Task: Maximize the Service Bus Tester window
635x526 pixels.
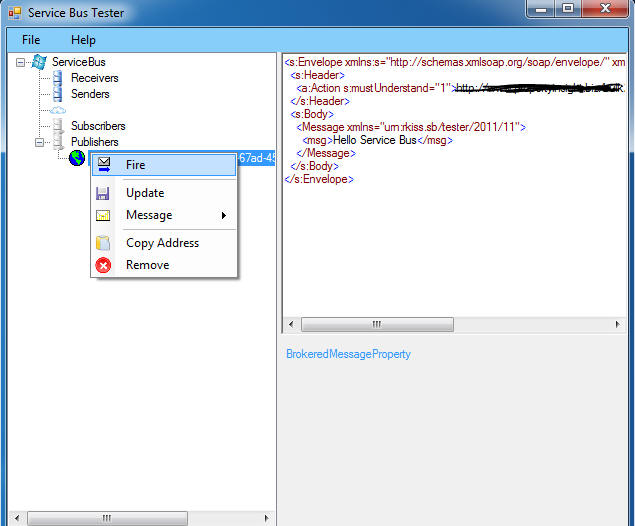Action: click(x=568, y=9)
